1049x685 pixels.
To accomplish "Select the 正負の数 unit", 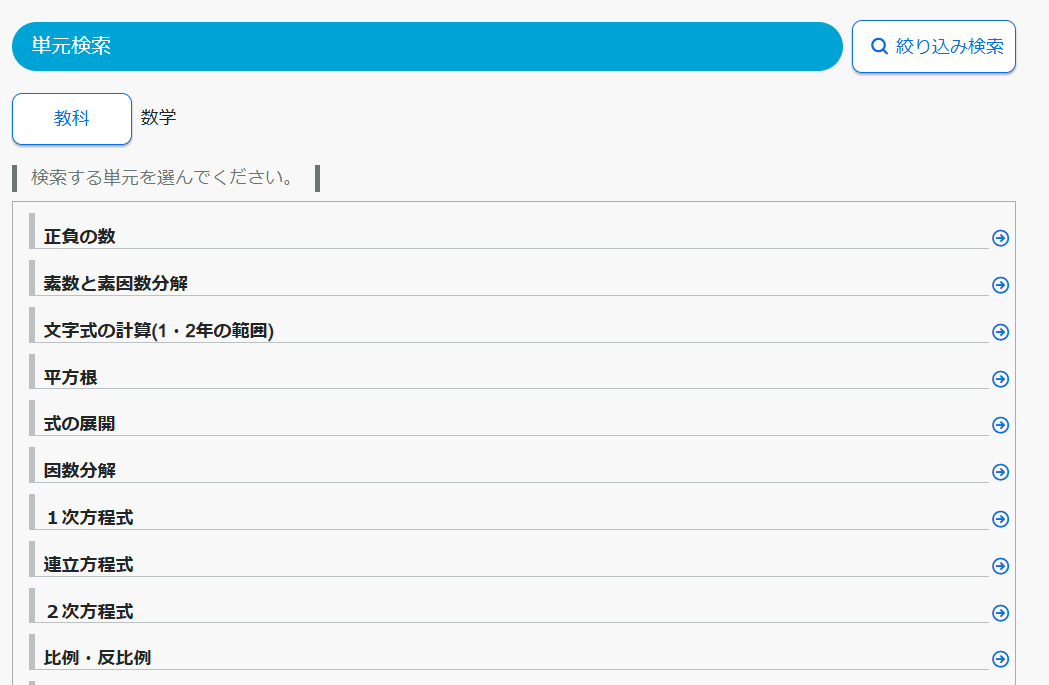I will 80,237.
